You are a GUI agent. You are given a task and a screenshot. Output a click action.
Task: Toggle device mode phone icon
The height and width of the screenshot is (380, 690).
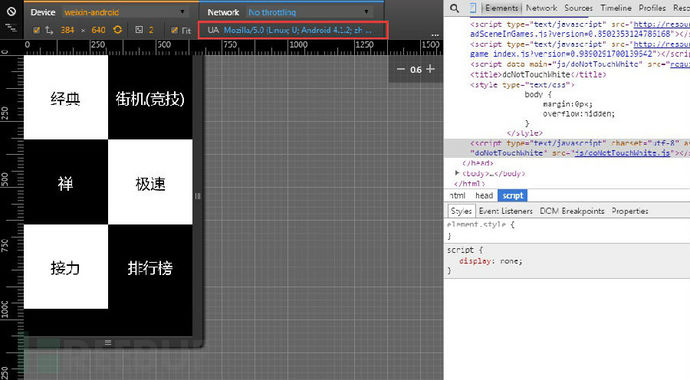(473, 8)
